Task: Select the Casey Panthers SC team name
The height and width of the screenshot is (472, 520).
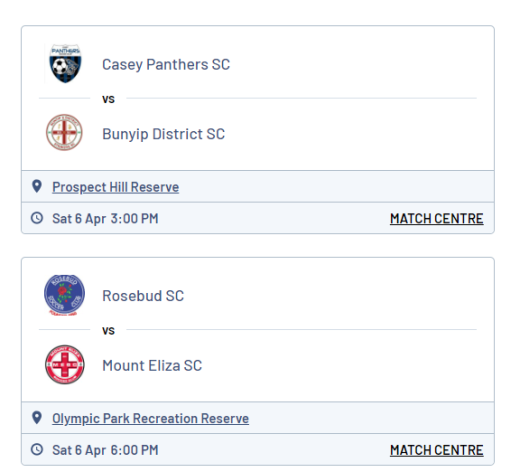Action: (166, 65)
